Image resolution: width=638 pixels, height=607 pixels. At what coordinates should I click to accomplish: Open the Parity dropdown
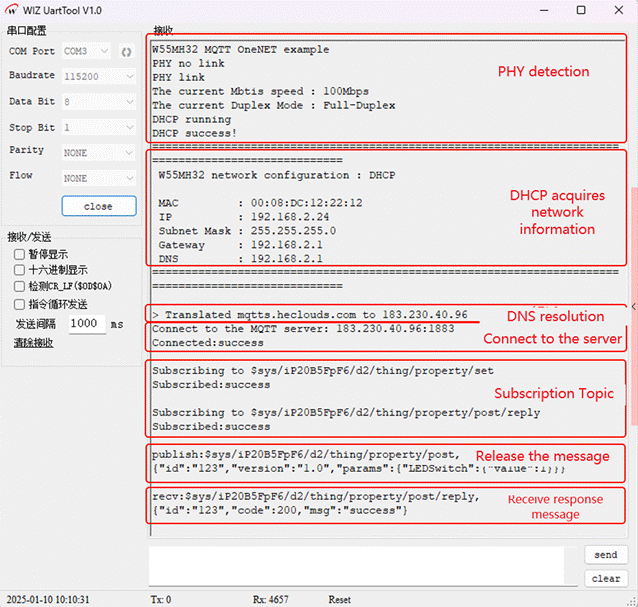pyautogui.click(x=99, y=153)
